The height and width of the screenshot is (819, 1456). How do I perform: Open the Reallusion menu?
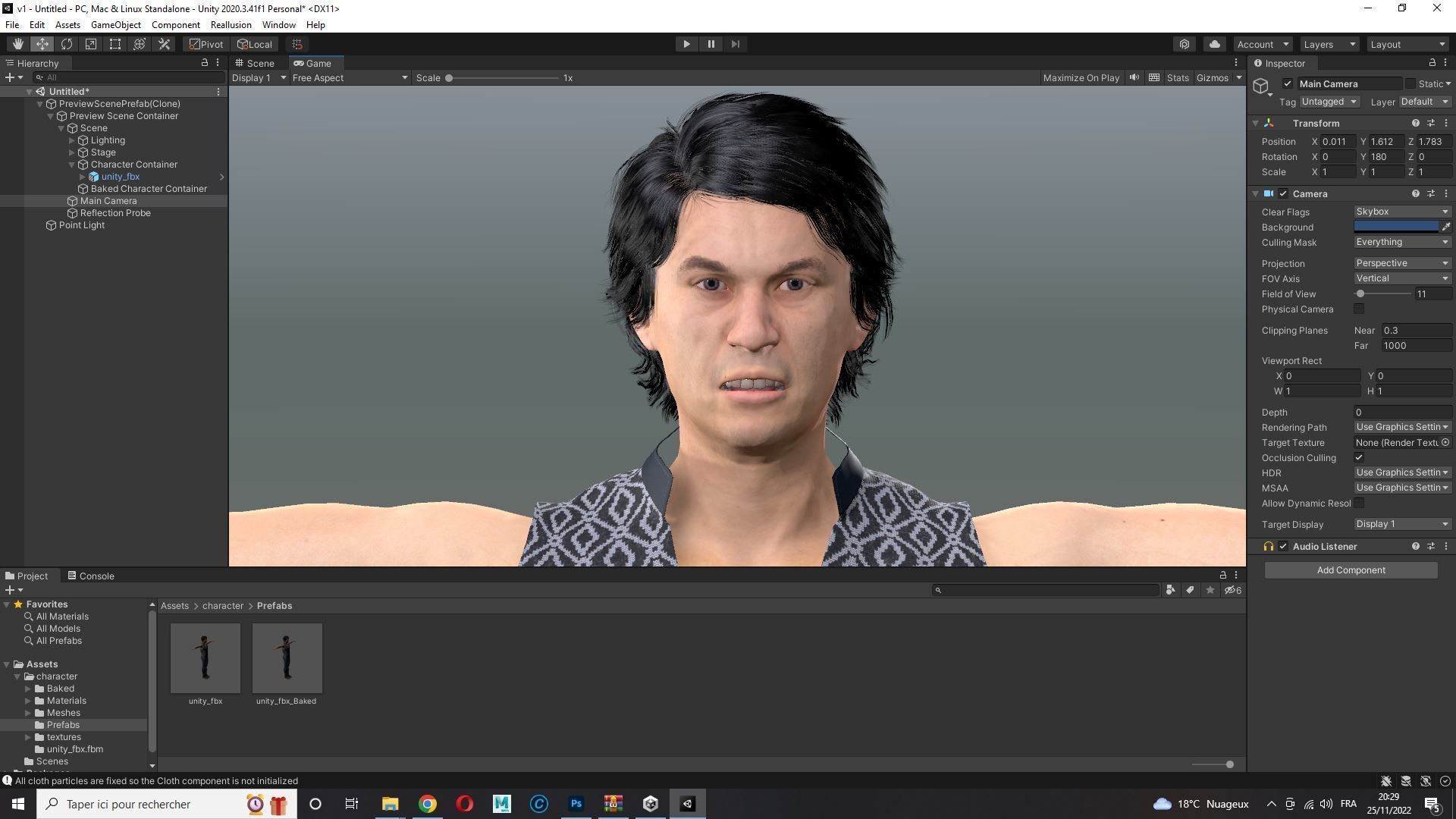231,25
